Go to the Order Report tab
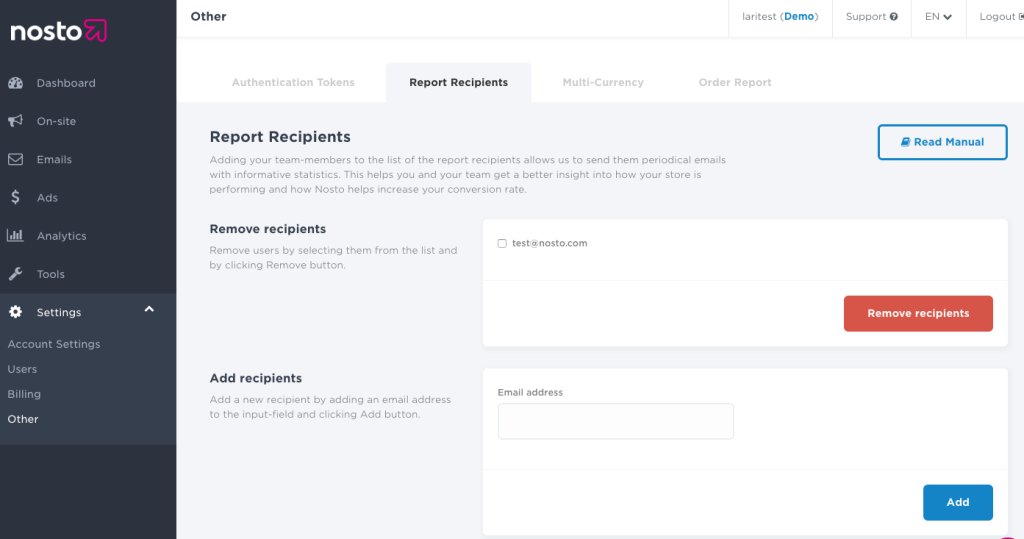The height and width of the screenshot is (539, 1024). pos(735,82)
